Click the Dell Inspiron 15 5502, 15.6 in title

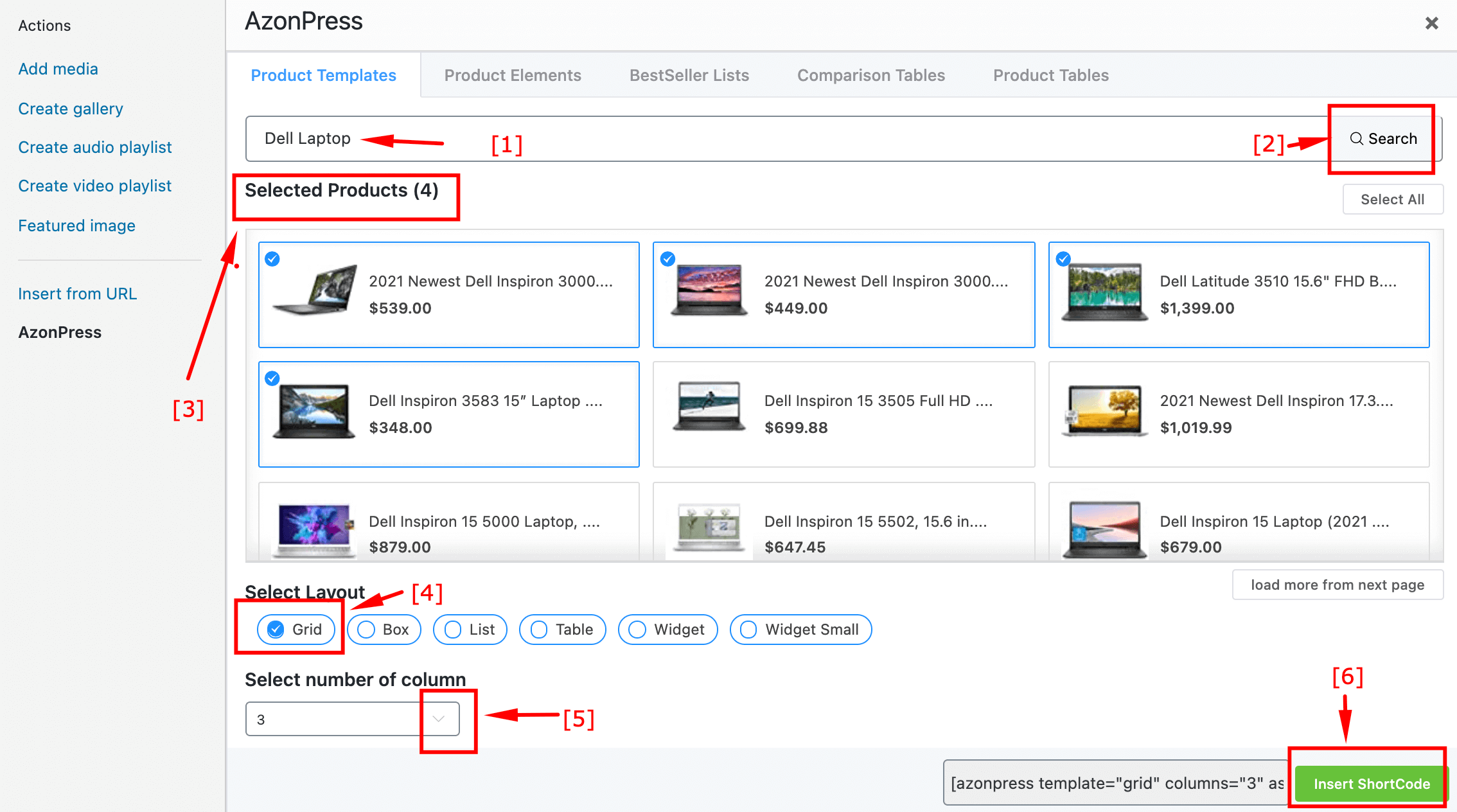pos(876,522)
